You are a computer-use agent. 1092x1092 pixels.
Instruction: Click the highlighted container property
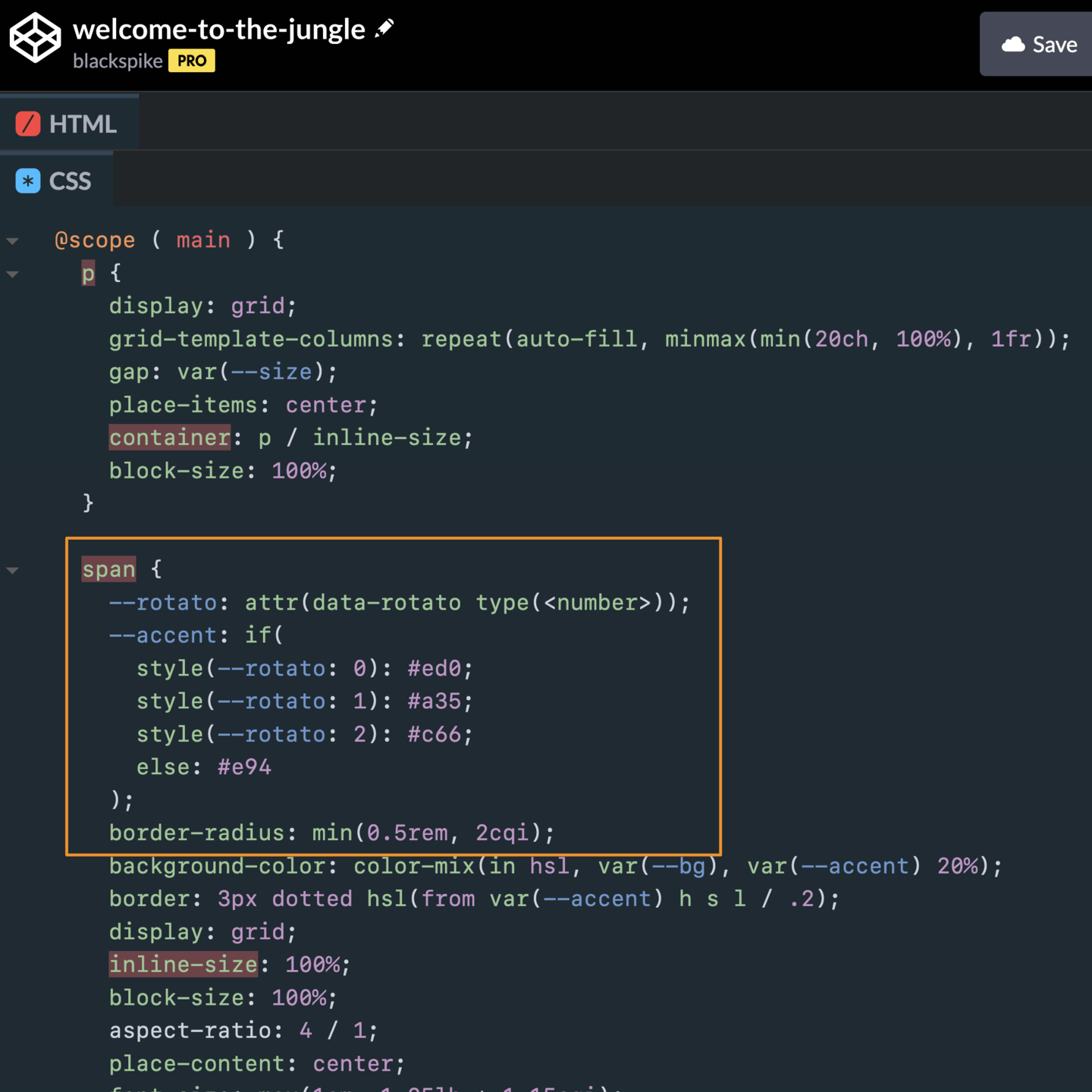pos(170,438)
